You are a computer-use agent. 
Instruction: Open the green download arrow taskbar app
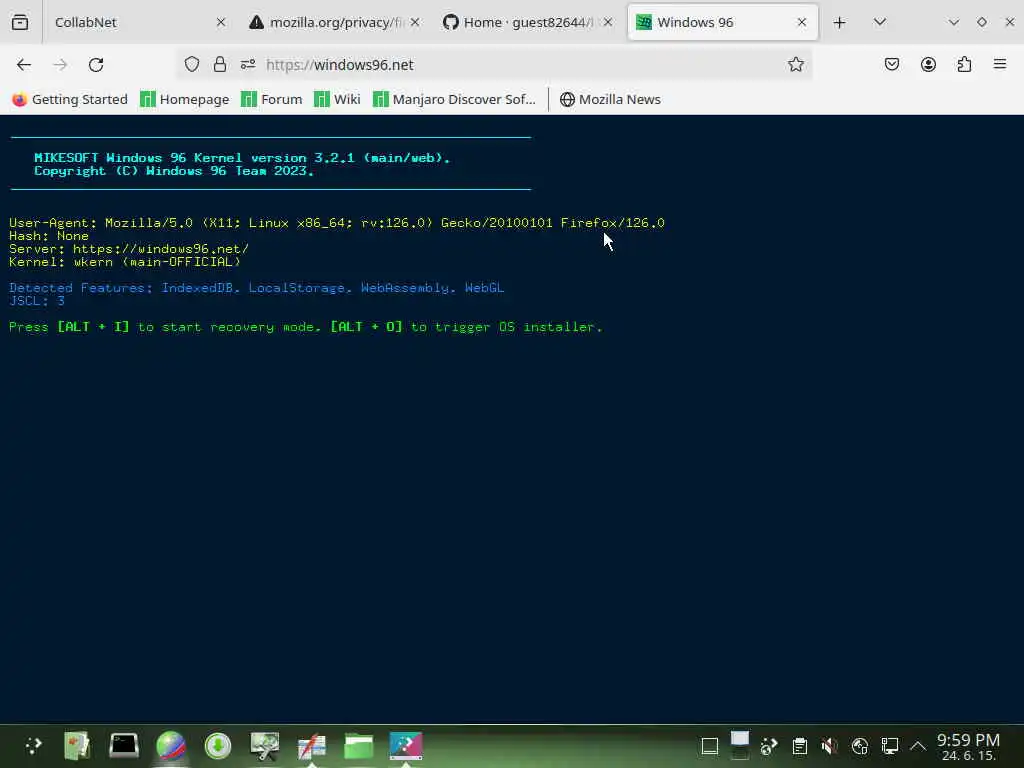pos(217,746)
